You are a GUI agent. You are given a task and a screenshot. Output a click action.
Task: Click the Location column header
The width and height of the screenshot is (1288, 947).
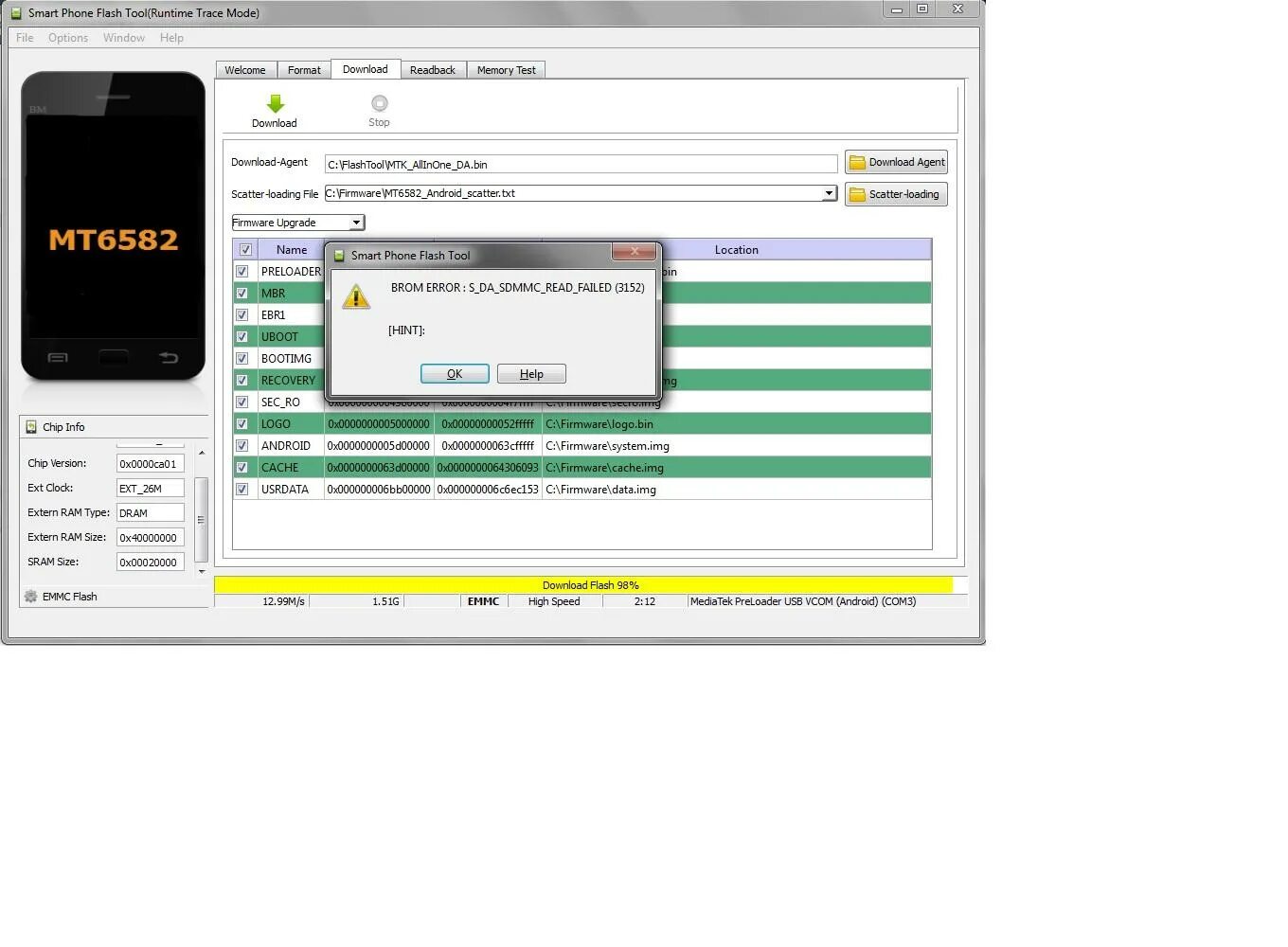click(x=737, y=250)
